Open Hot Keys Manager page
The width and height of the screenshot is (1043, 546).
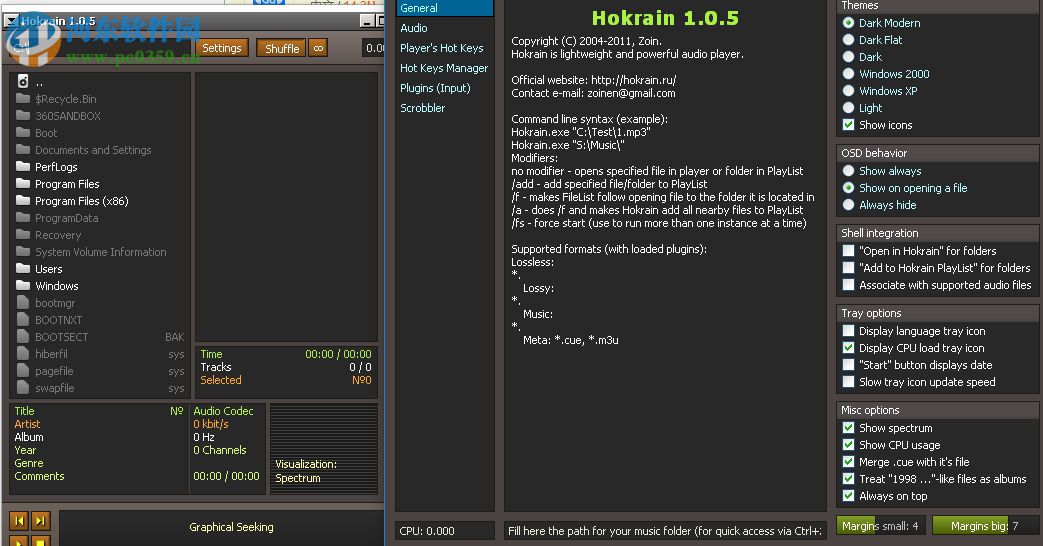(x=445, y=68)
